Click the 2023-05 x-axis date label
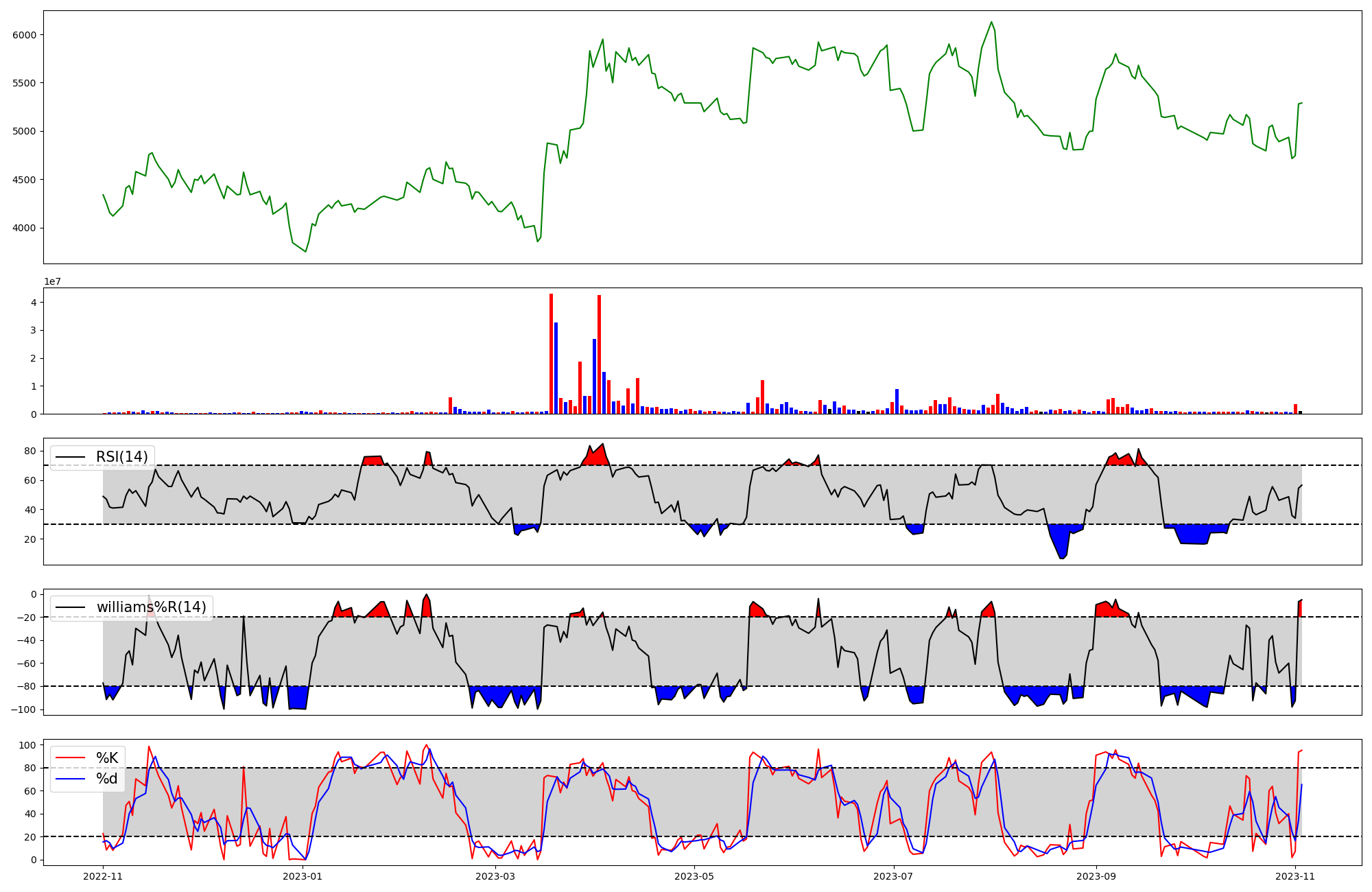The image size is (1372, 892). pyautogui.click(x=695, y=876)
